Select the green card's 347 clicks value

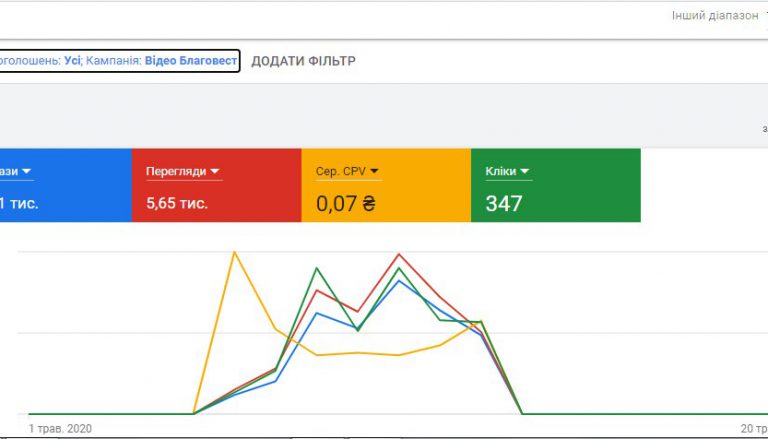click(x=504, y=203)
